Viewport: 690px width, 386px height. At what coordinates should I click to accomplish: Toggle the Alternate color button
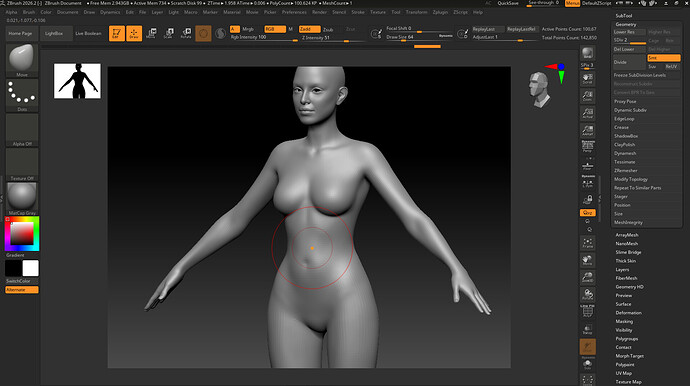point(22,290)
